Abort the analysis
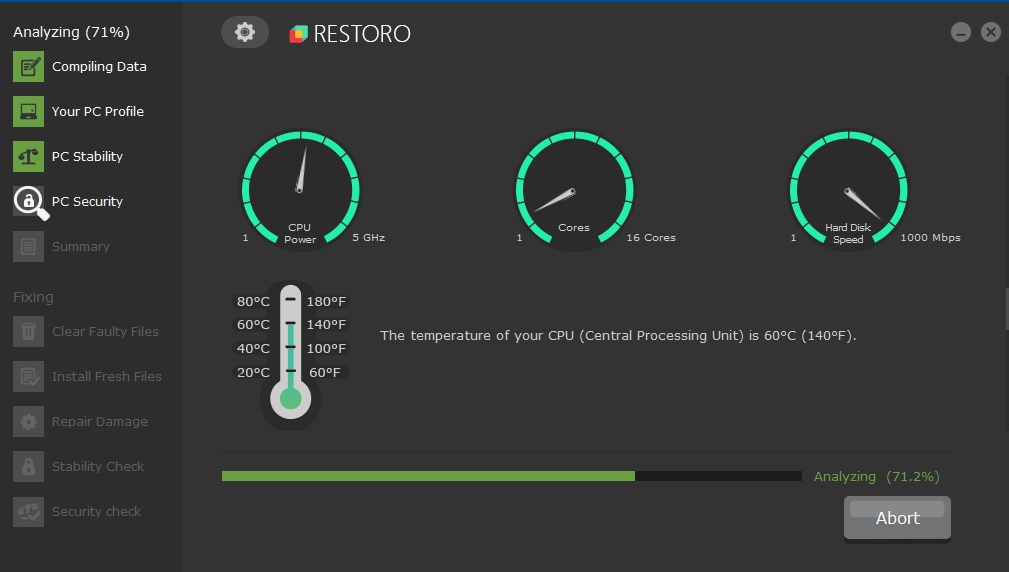 [897, 518]
